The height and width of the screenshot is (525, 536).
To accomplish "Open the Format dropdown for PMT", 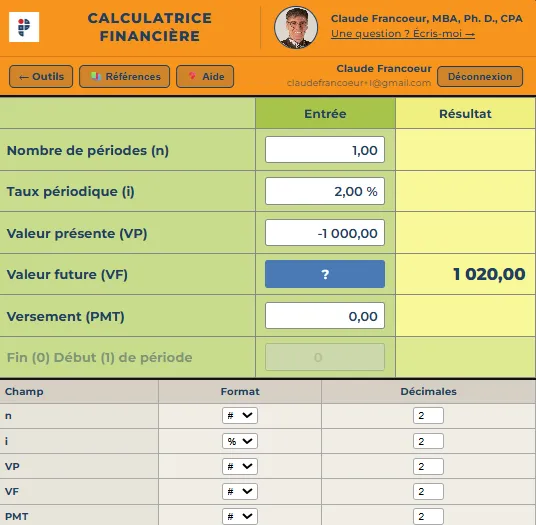I will [x=240, y=516].
